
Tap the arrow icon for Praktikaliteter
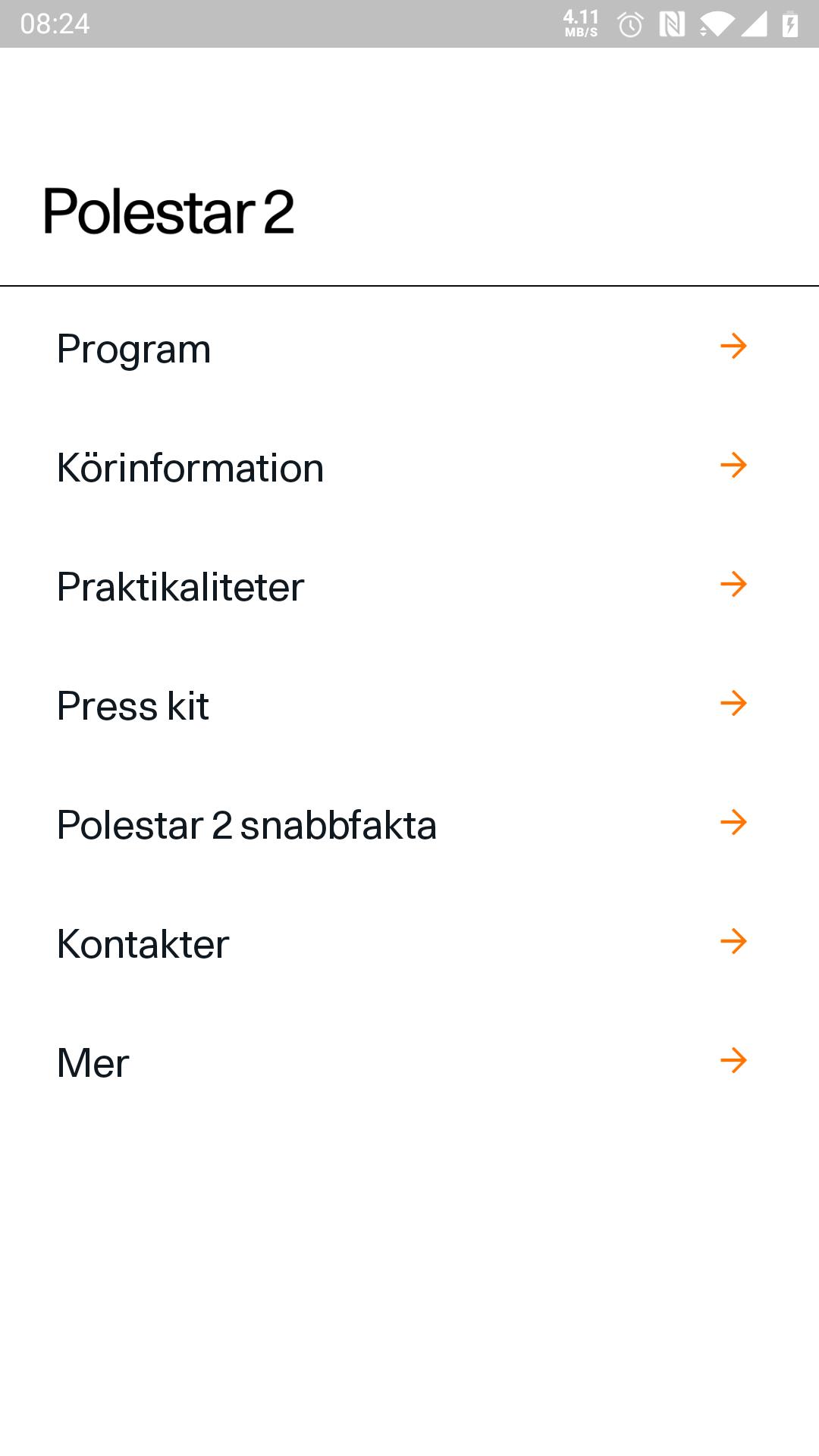[733, 585]
